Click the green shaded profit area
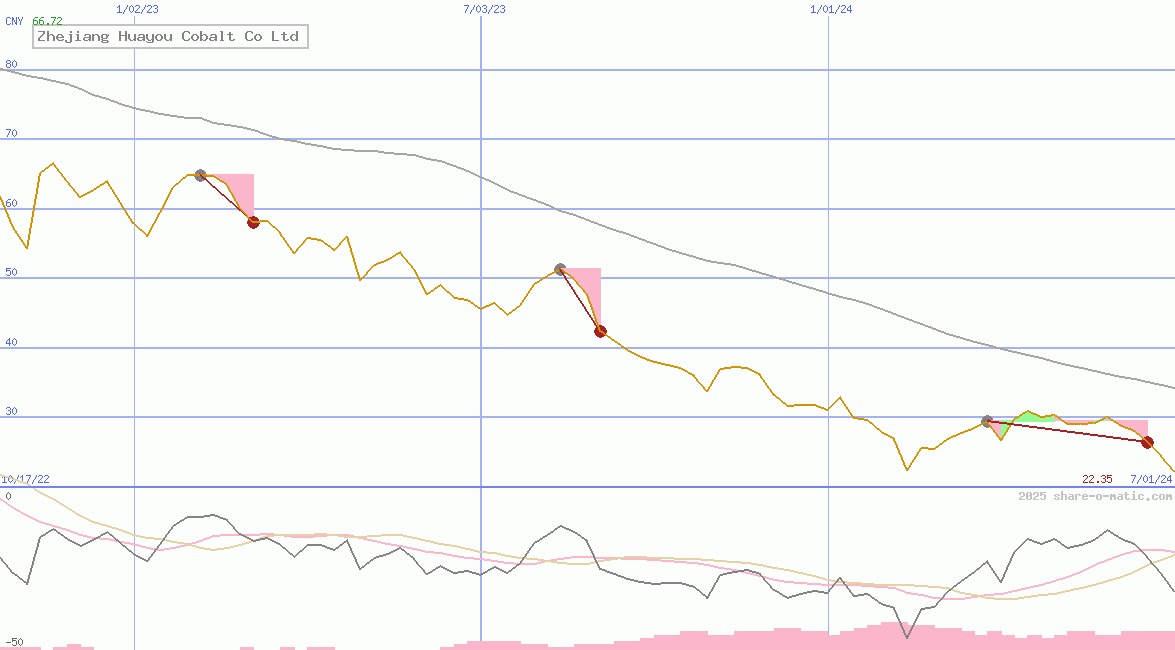 (1026, 416)
